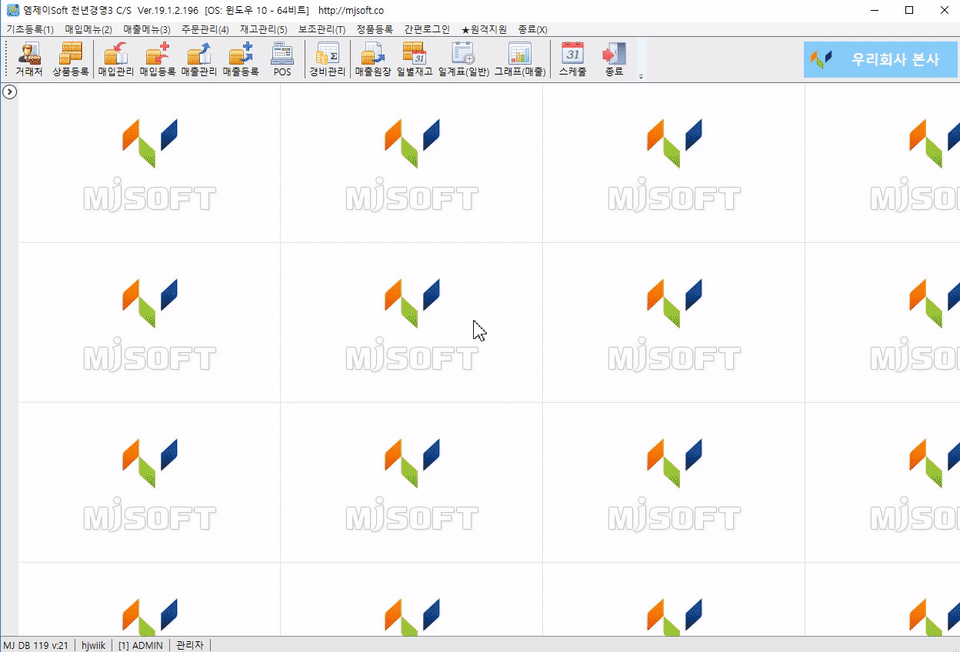
Task: Expand the side panel arrow button
Action: [x=10, y=92]
